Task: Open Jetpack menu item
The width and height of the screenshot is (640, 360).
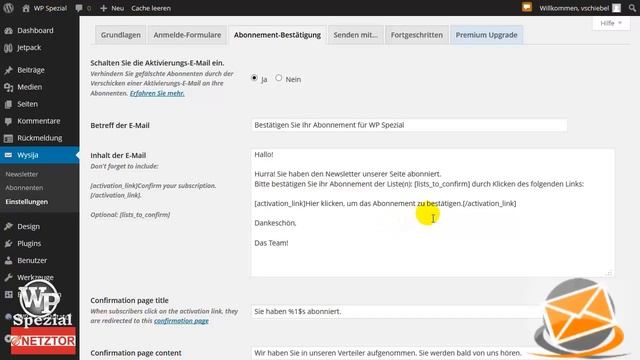Action: coord(29,48)
